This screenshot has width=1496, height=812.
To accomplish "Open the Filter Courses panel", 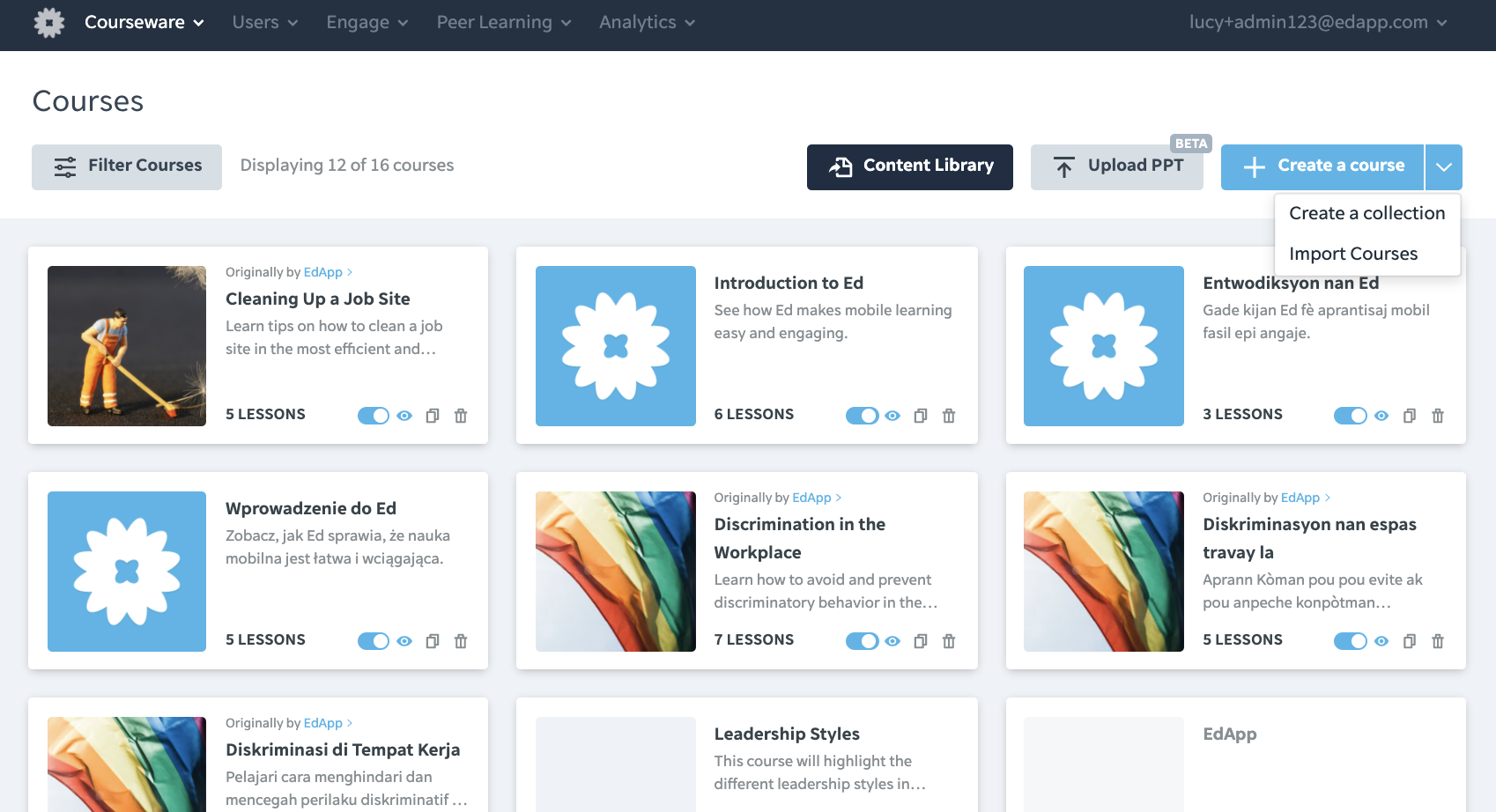I will point(127,167).
